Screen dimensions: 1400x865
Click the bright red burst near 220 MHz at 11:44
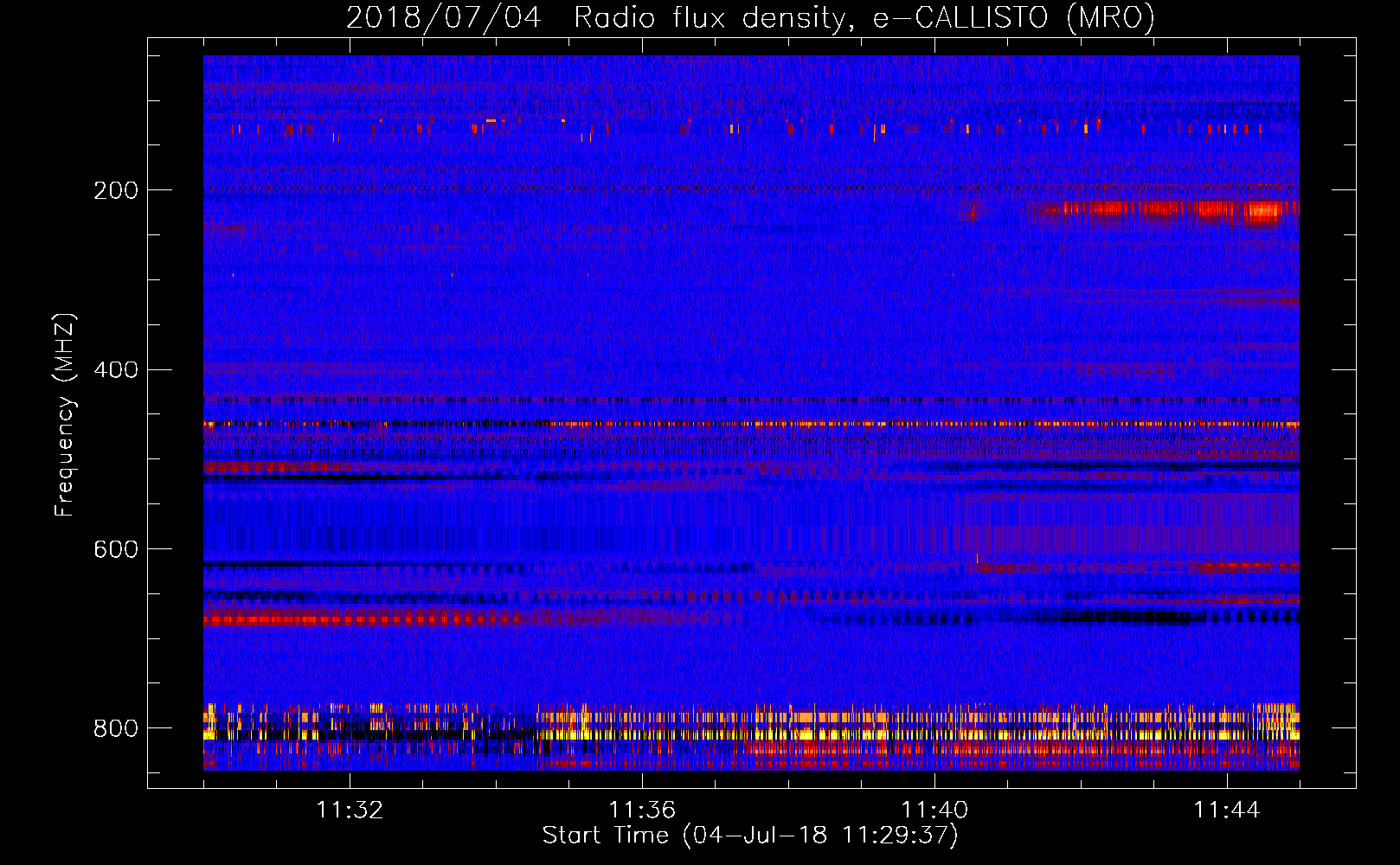pyautogui.click(x=1263, y=211)
